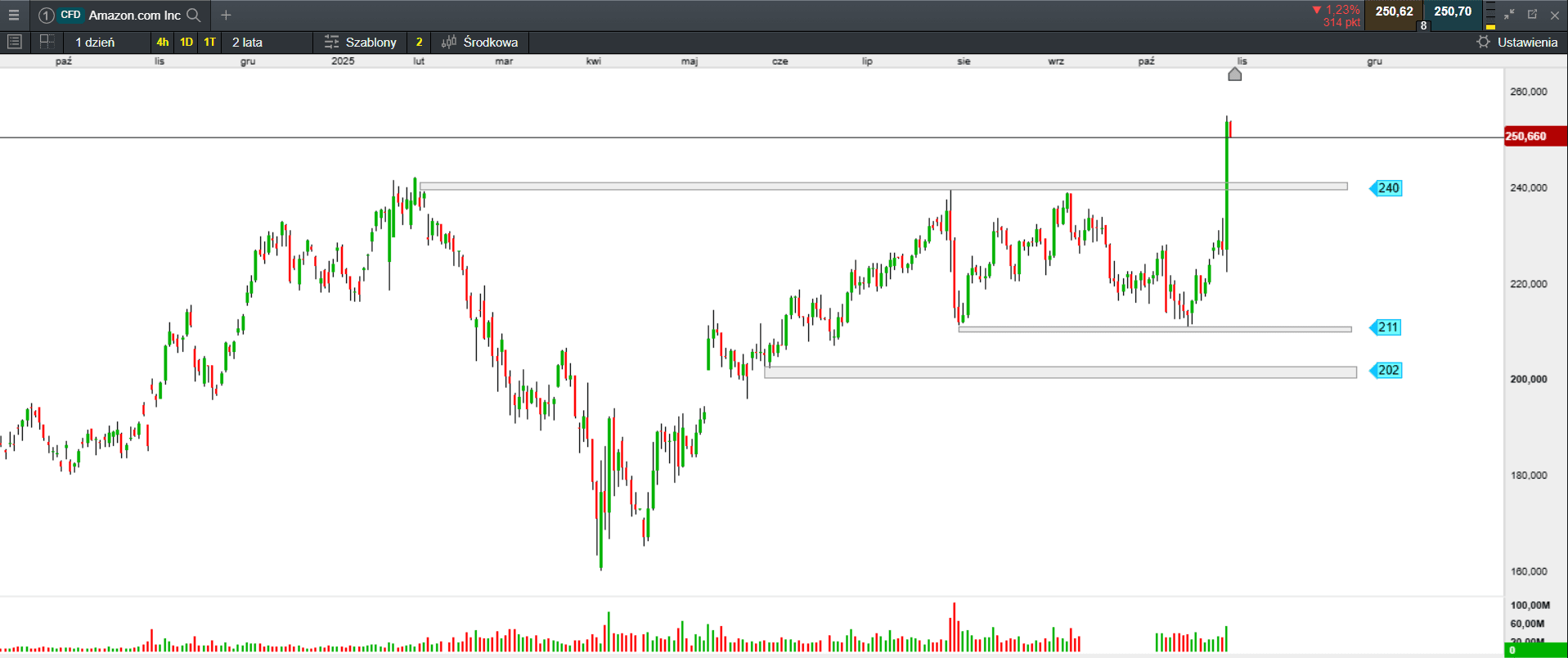The width and height of the screenshot is (1568, 658).
Task: Select the 1T timeframe shortcut
Action: coord(210,42)
